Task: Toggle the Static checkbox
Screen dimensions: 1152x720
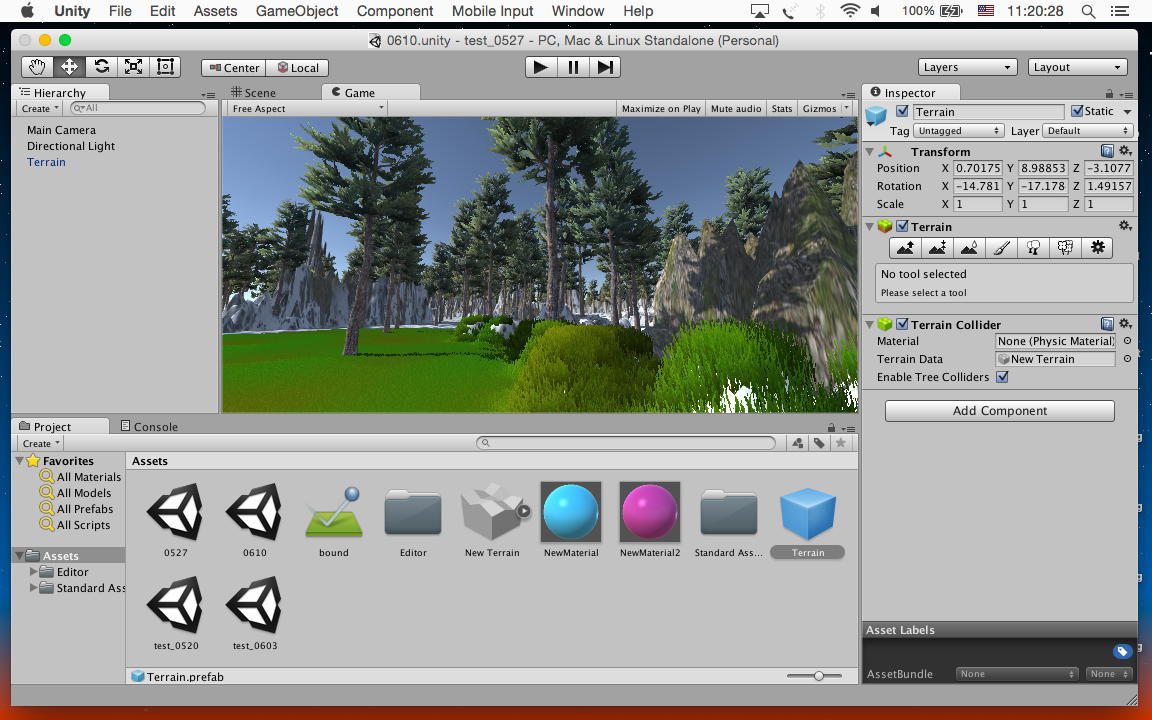Action: [x=1077, y=112]
